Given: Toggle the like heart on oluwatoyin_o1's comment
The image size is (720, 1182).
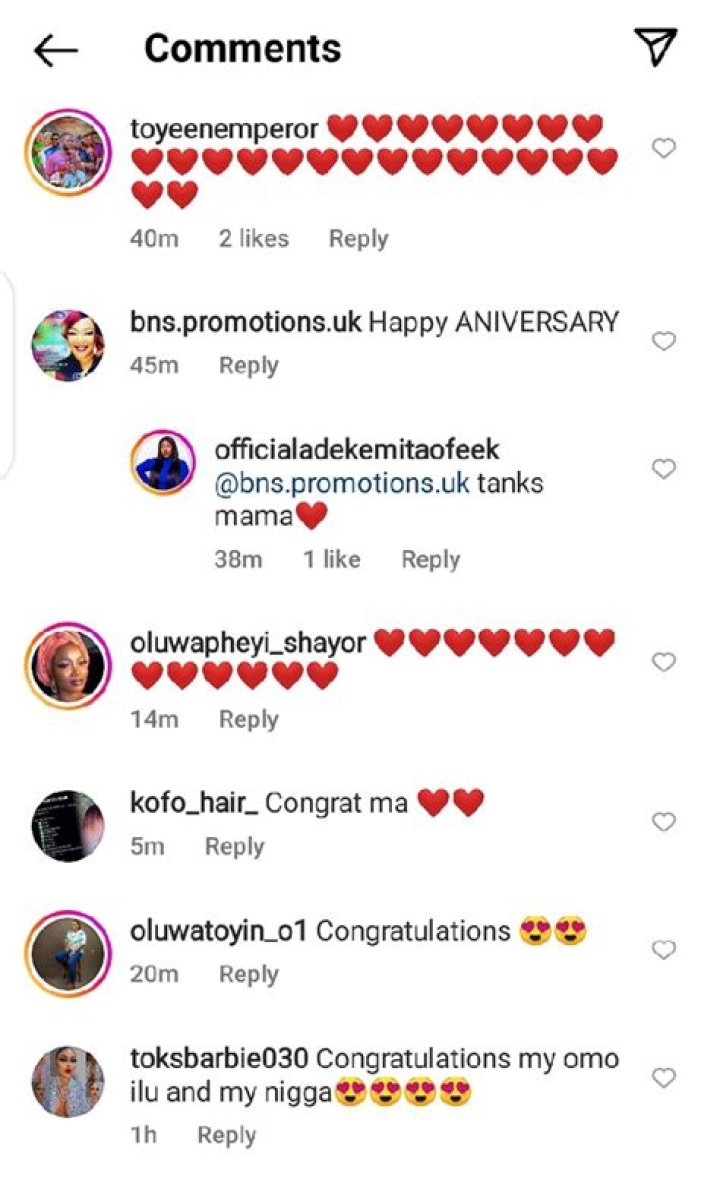Looking at the screenshot, I should pos(663,950).
